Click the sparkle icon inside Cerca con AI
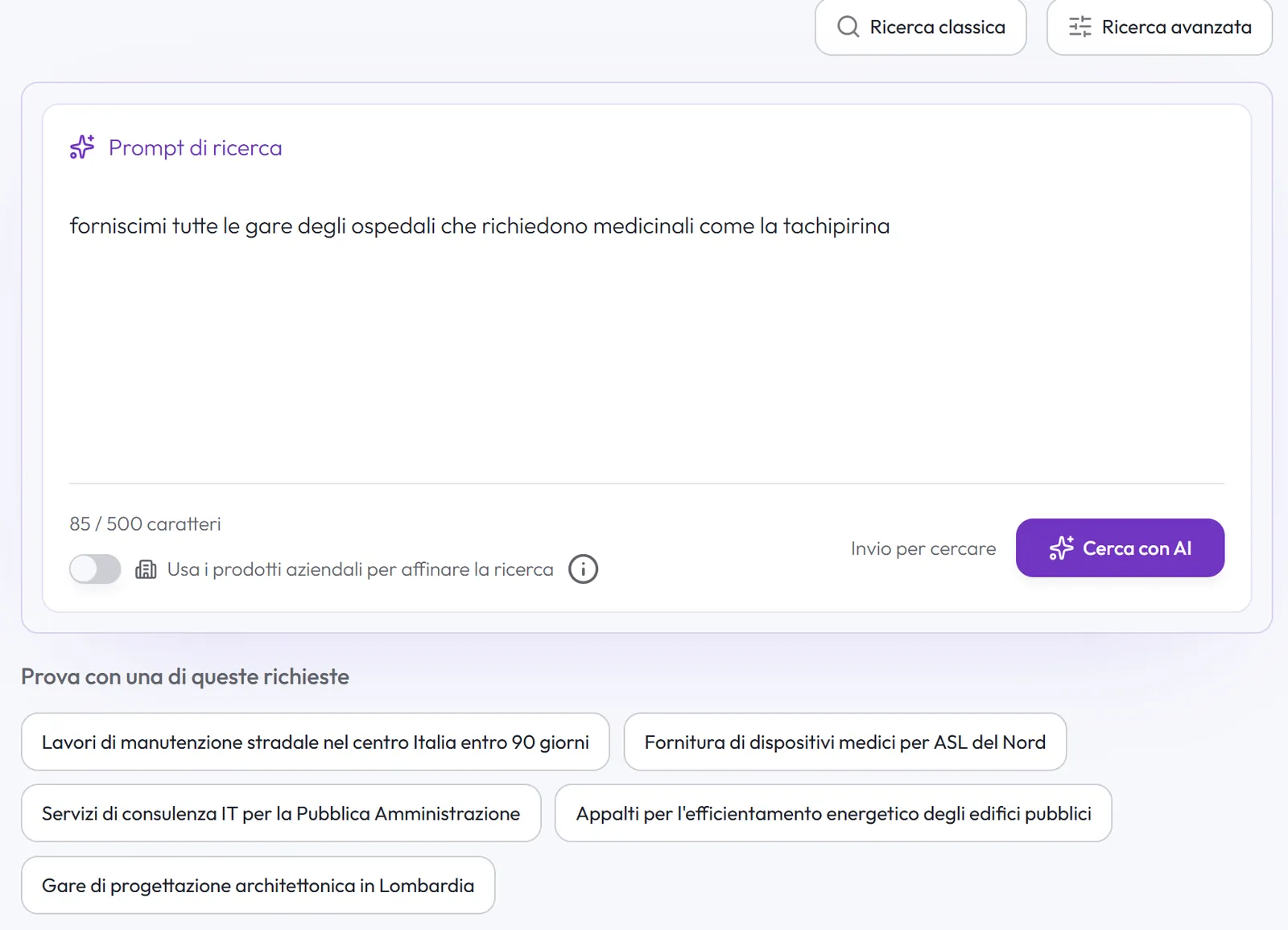The width and height of the screenshot is (1288, 930). (x=1061, y=548)
